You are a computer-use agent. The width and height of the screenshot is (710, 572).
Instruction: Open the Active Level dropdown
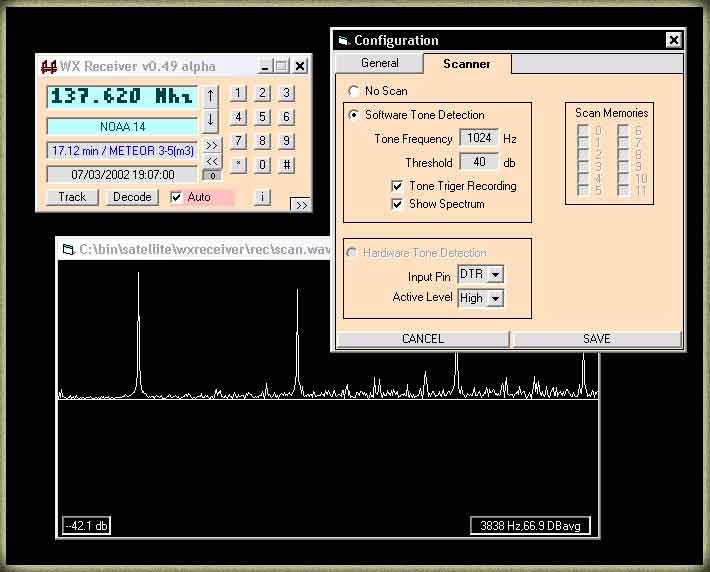point(495,298)
